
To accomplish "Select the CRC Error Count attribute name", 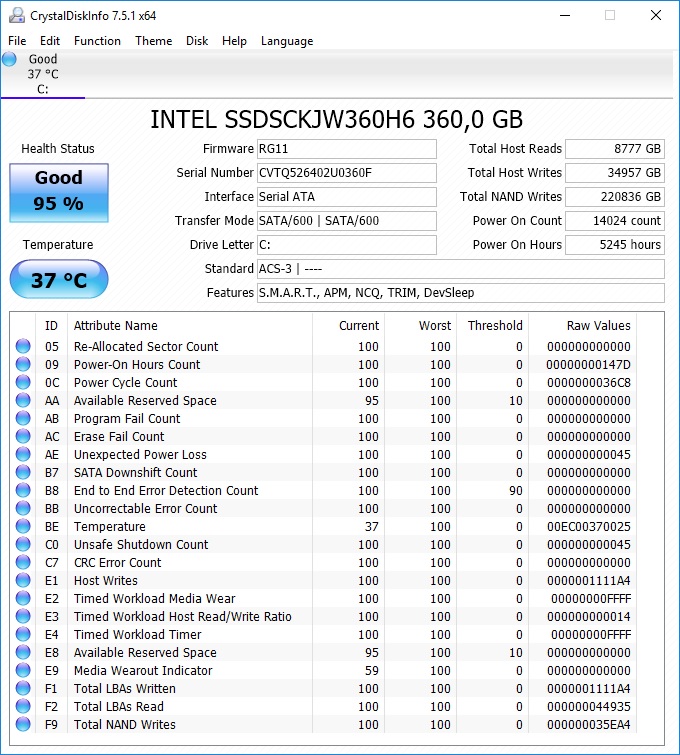I will pyautogui.click(x=118, y=562).
